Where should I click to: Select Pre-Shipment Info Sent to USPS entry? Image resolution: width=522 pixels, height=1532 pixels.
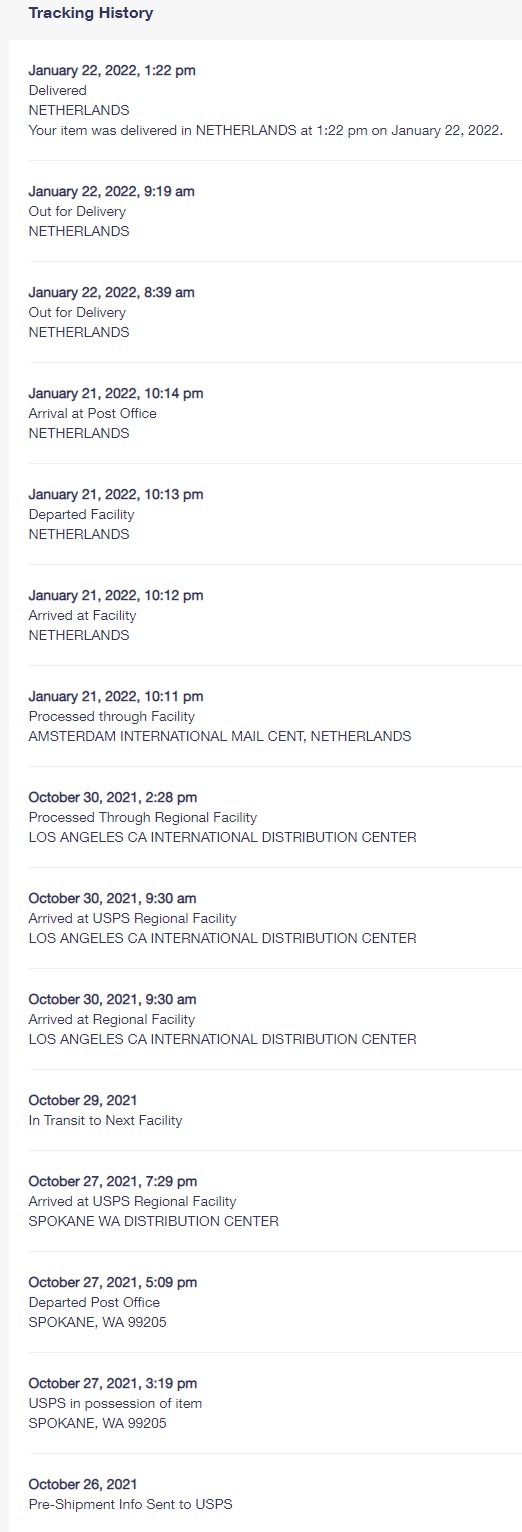click(x=131, y=1504)
